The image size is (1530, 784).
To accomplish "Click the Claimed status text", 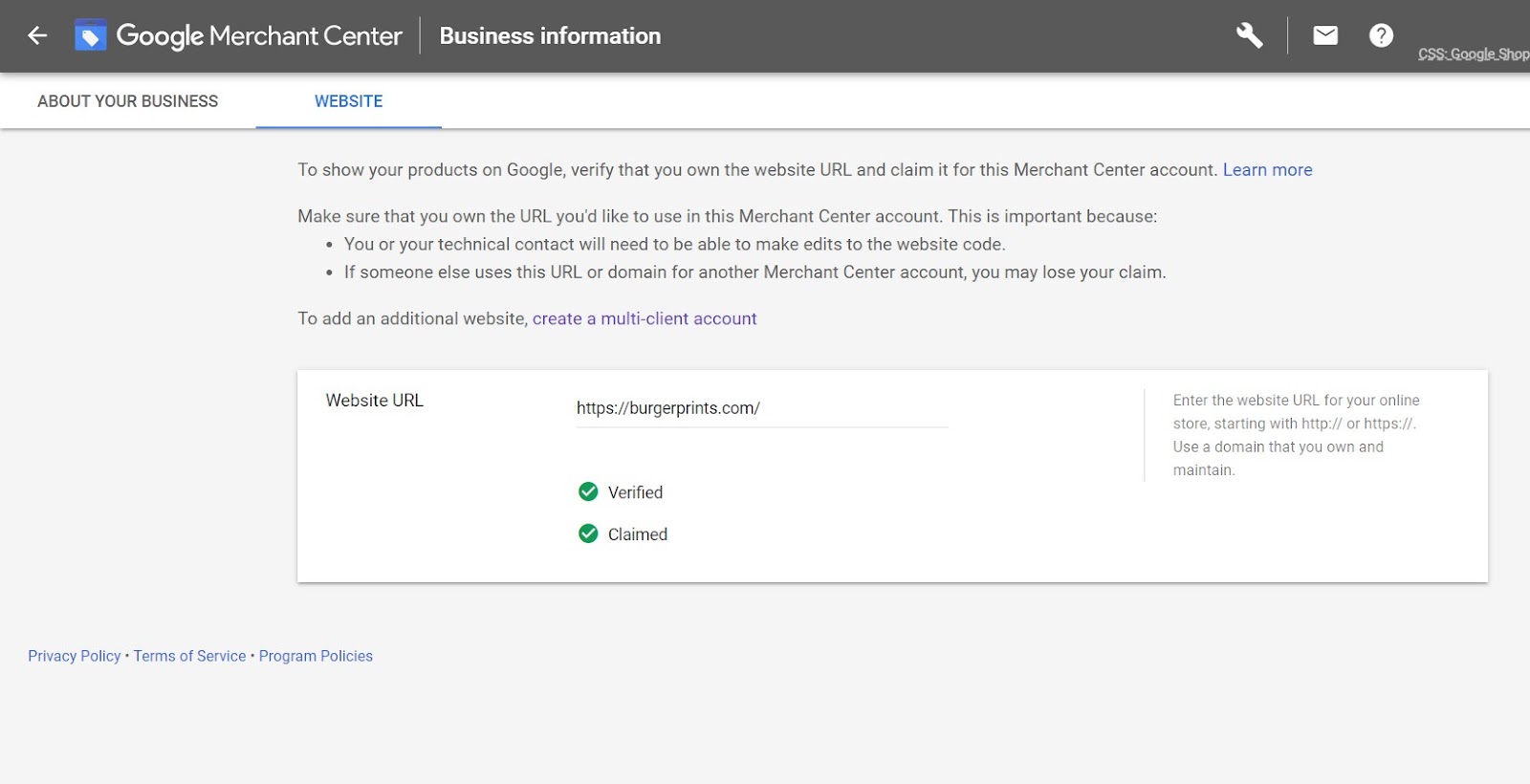I will 638,534.
